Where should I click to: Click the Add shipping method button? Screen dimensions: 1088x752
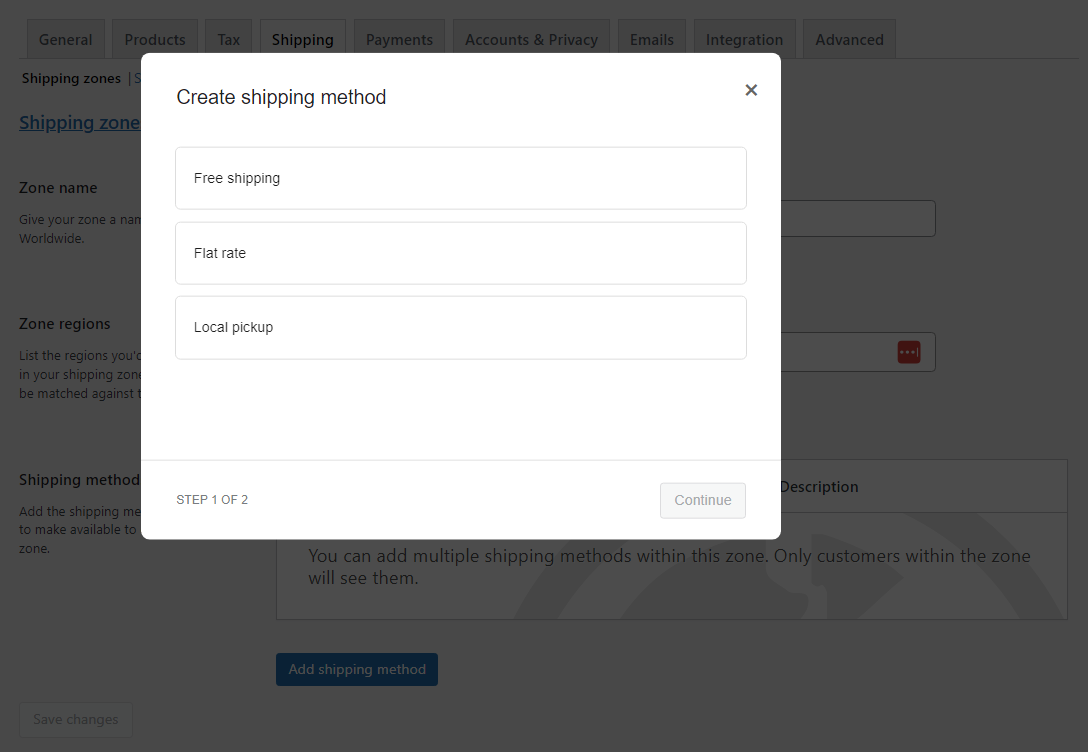click(x=356, y=669)
